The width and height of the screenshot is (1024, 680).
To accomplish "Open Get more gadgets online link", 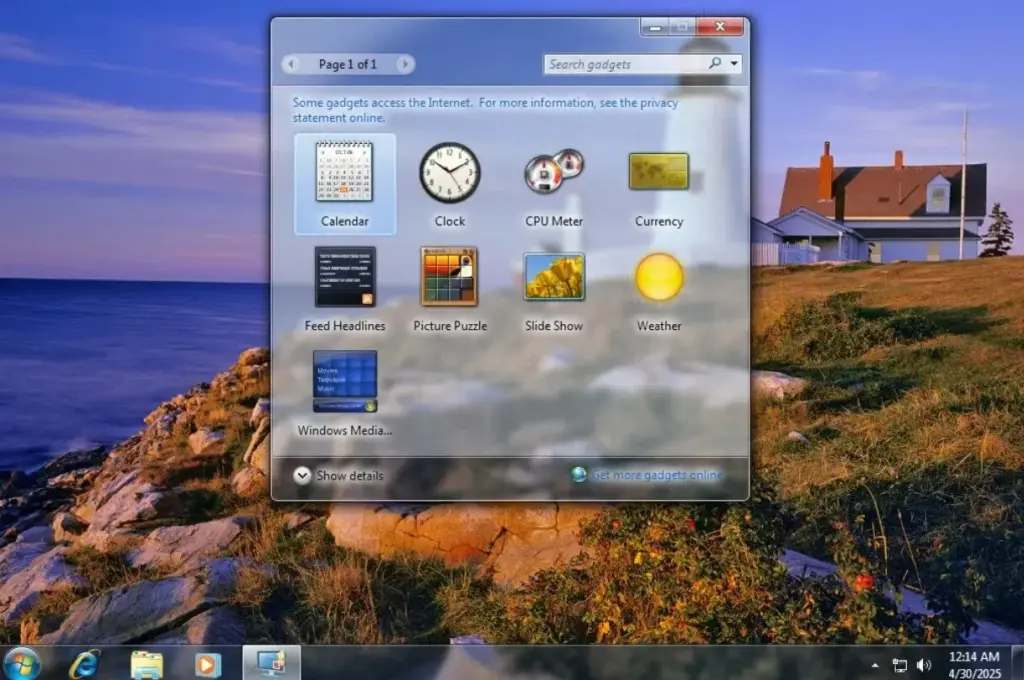I will (656, 475).
